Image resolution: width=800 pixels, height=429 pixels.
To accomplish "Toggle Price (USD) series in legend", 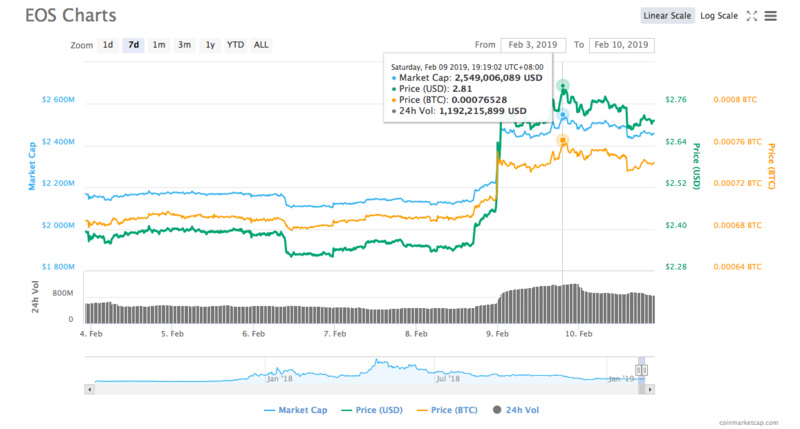I will coord(372,410).
